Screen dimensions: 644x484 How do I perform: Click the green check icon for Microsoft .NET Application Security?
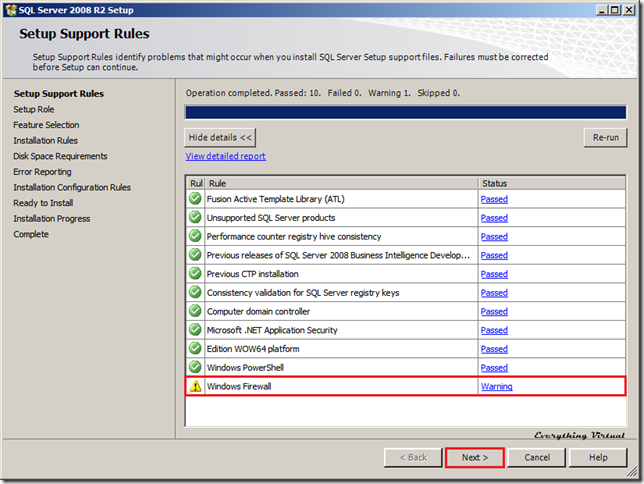pyautogui.click(x=195, y=330)
